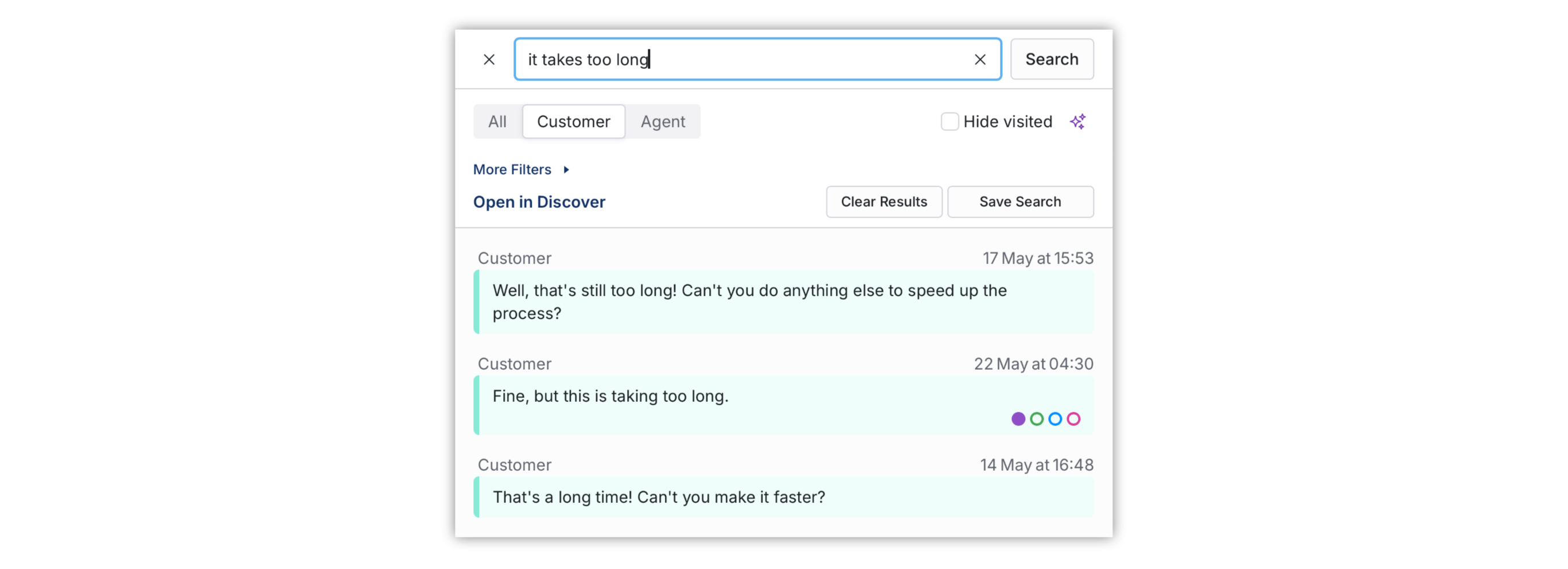Select the filled purple dot
Viewport: 1568px width, 569px height.
click(1018, 419)
